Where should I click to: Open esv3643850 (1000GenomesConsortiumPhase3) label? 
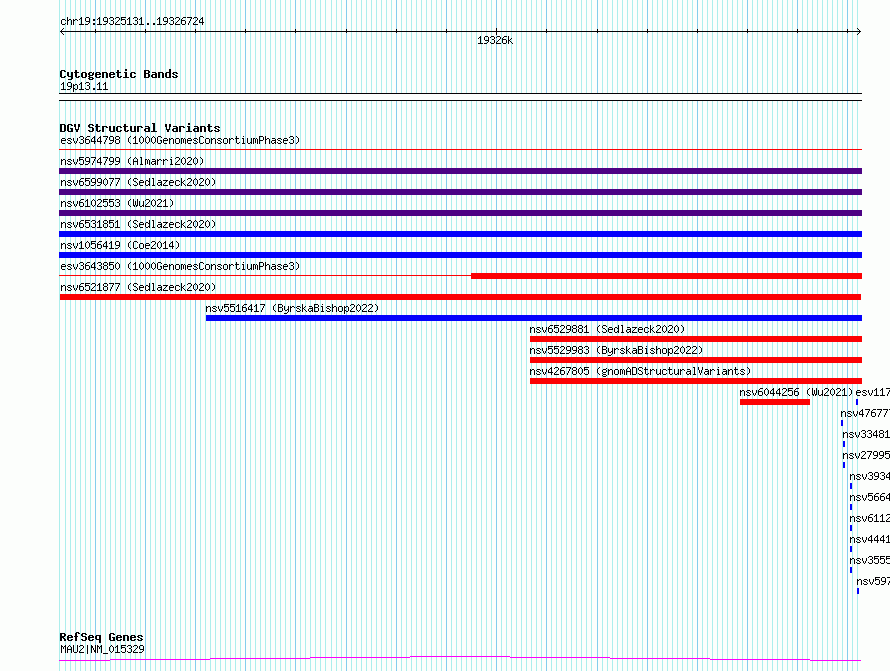click(180, 266)
